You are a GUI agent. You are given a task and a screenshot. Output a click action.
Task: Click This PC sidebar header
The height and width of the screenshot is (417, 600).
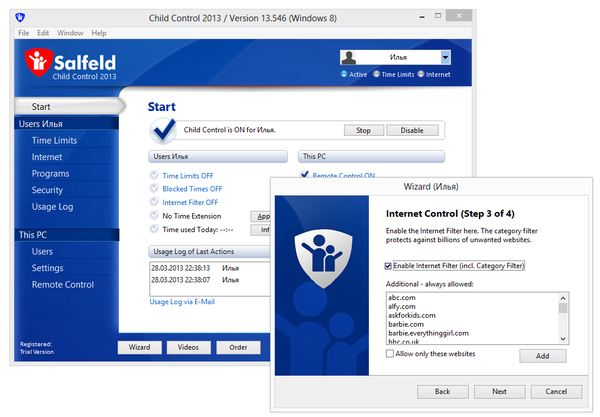[x=67, y=235]
